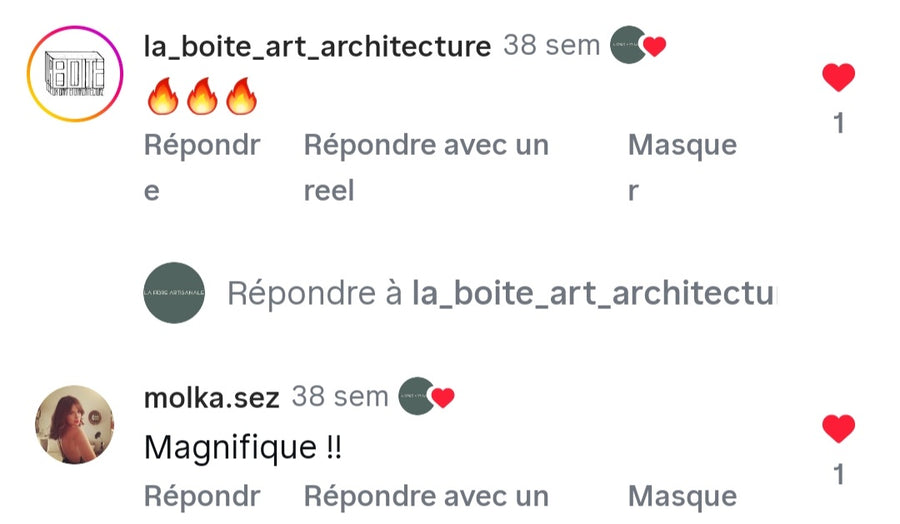Visit the molka.sez username link
Screen dimensions: 900x524
coord(212,397)
